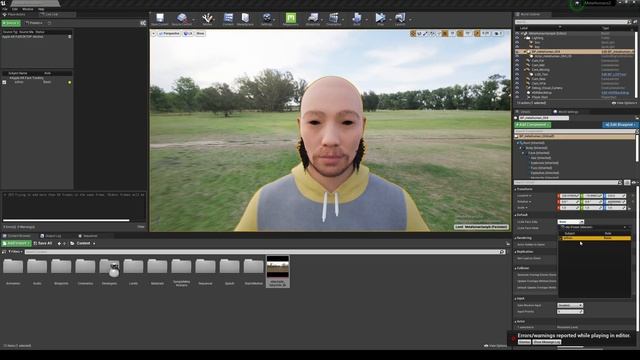
Task: Toggle visibility of the Cam_Moving actor
Action: coord(517,70)
